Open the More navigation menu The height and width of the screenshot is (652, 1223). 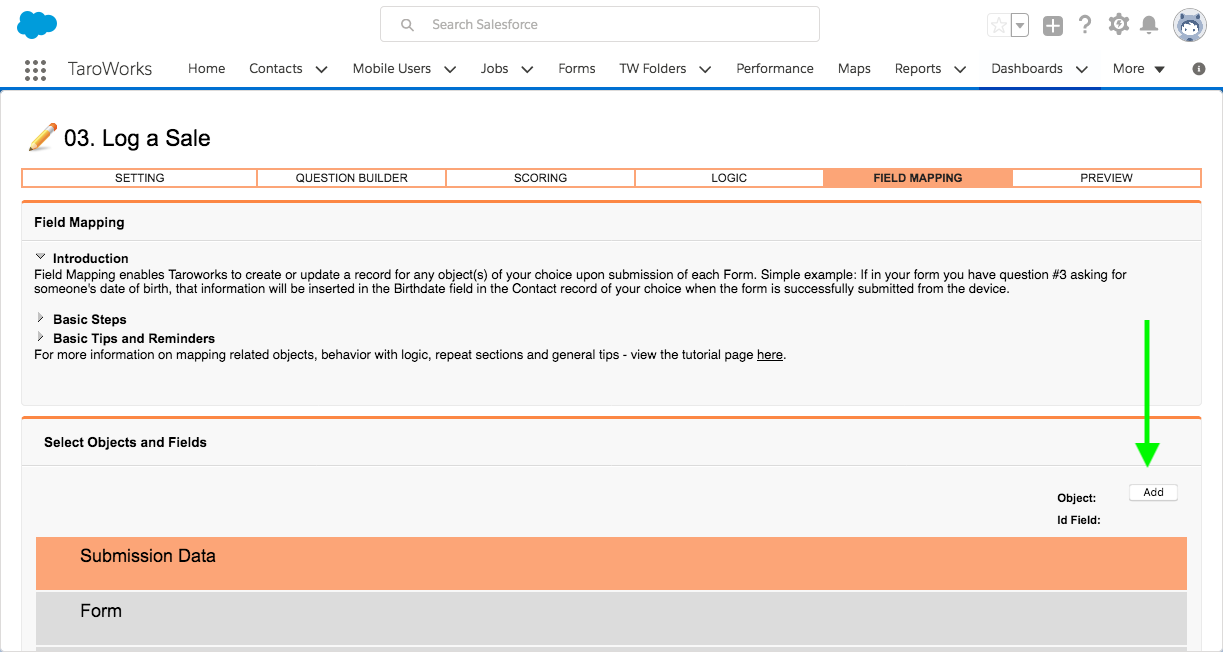point(1139,69)
